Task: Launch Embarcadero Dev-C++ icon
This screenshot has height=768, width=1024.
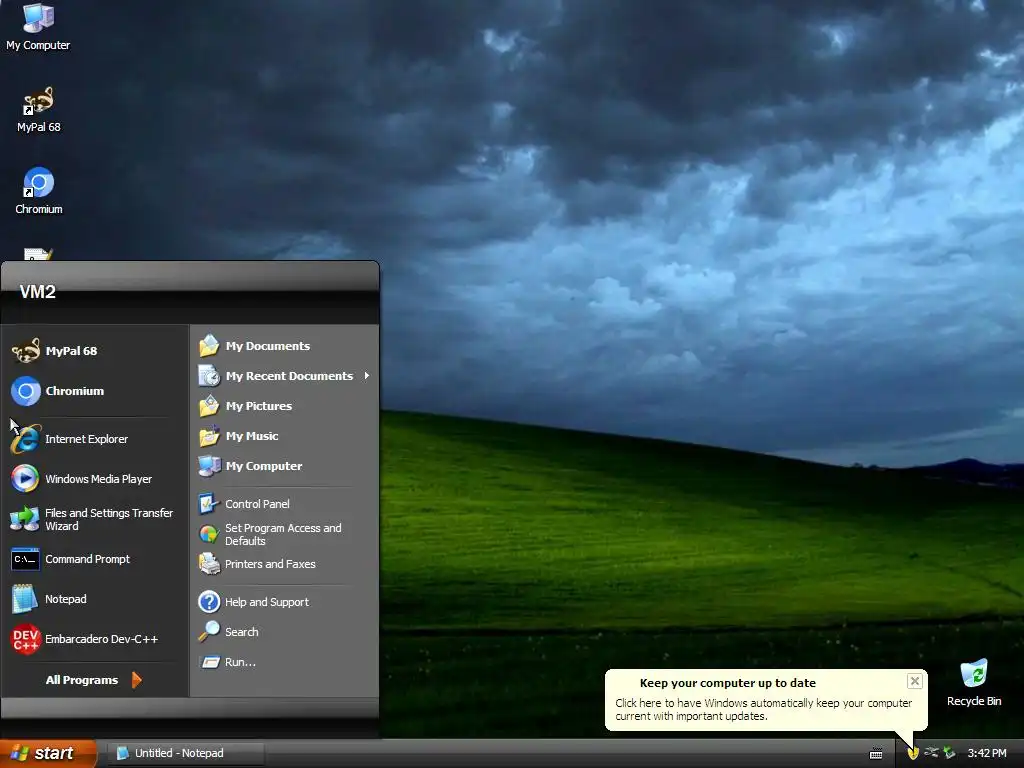Action: 25,639
